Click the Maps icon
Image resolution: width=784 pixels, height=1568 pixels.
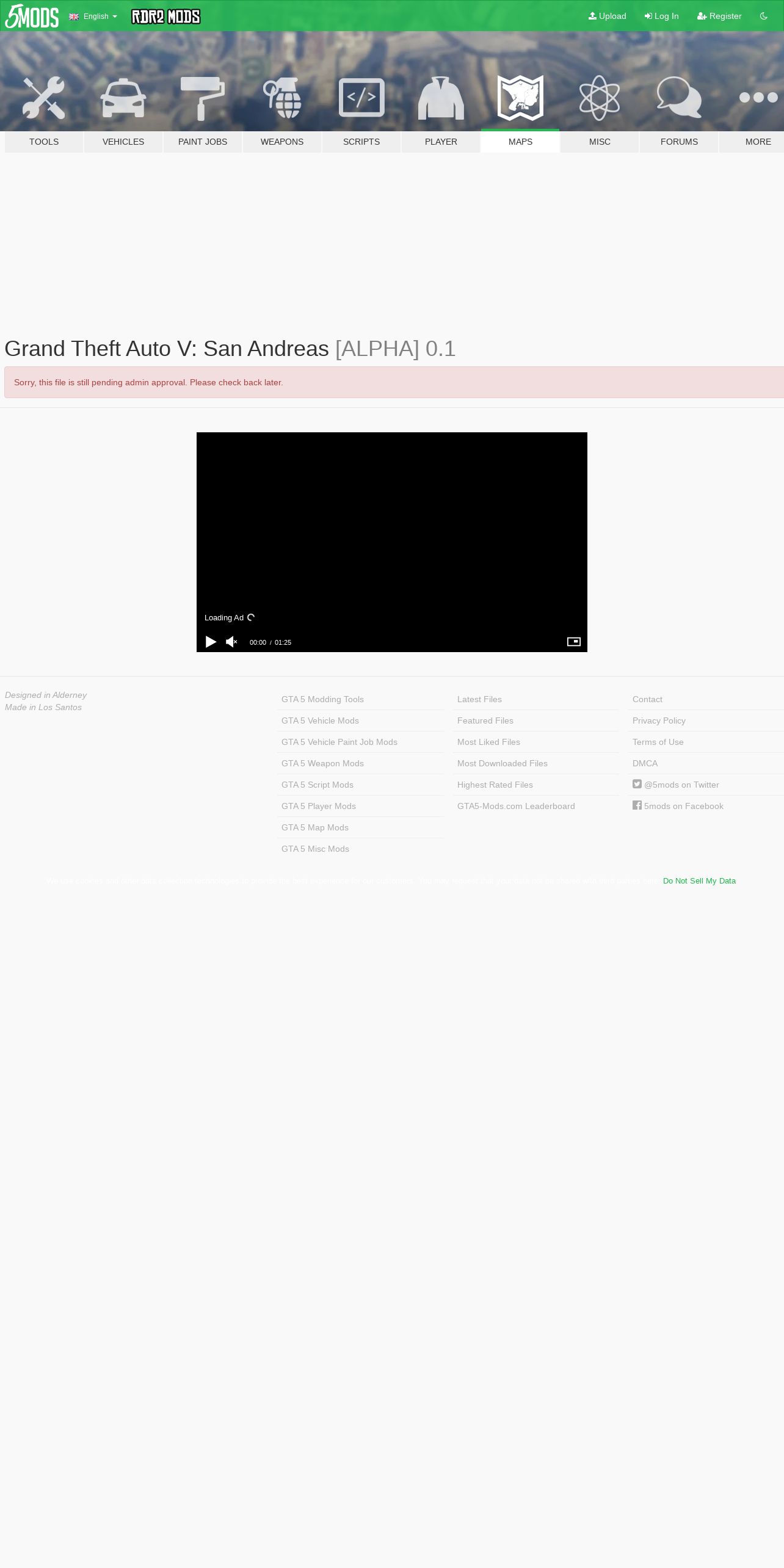[520, 98]
